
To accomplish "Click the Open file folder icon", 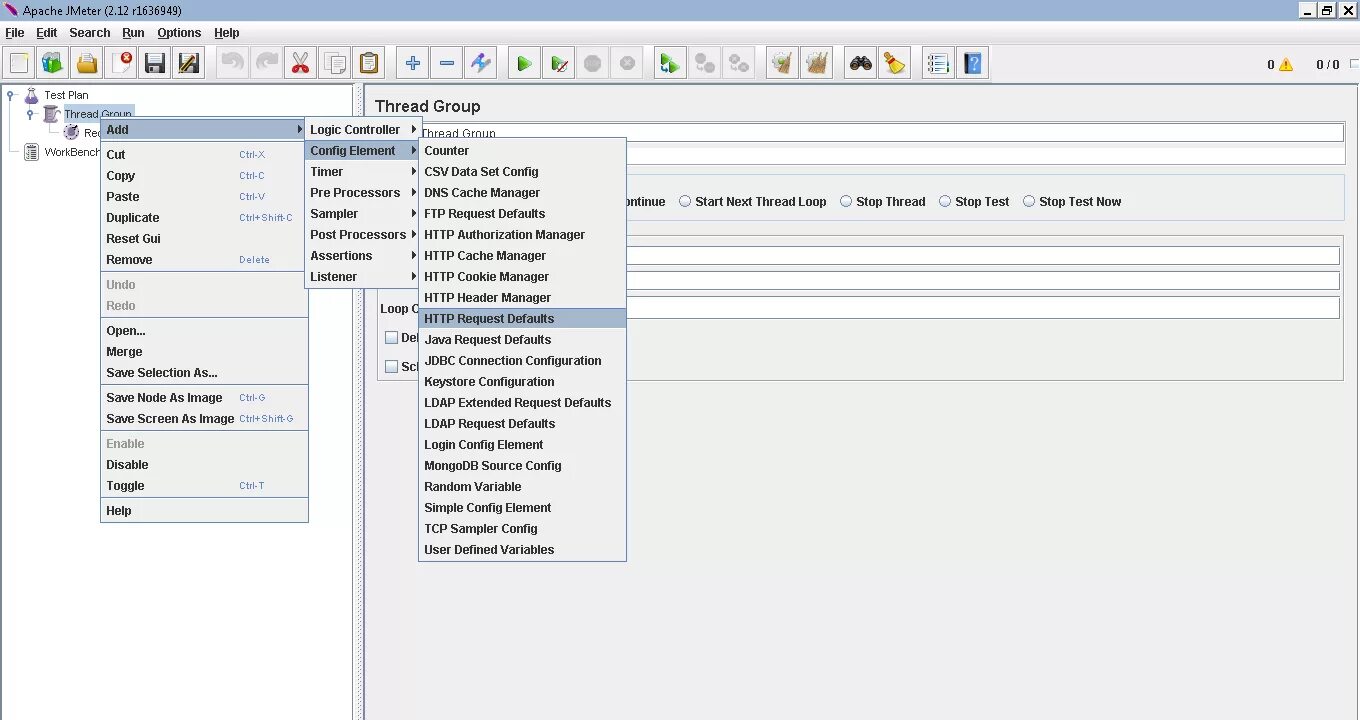I will 87,64.
